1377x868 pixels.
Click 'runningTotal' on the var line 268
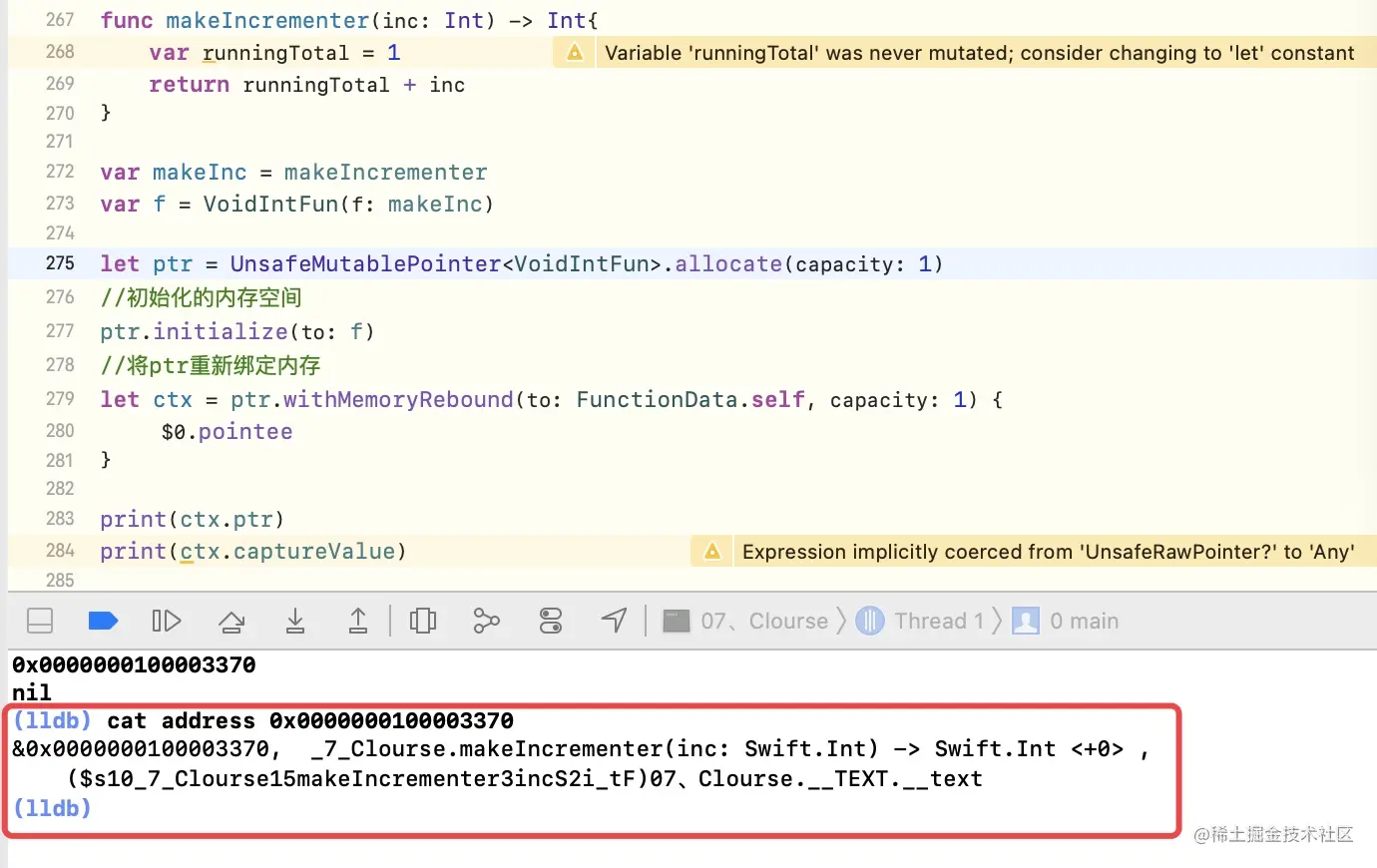[275, 53]
